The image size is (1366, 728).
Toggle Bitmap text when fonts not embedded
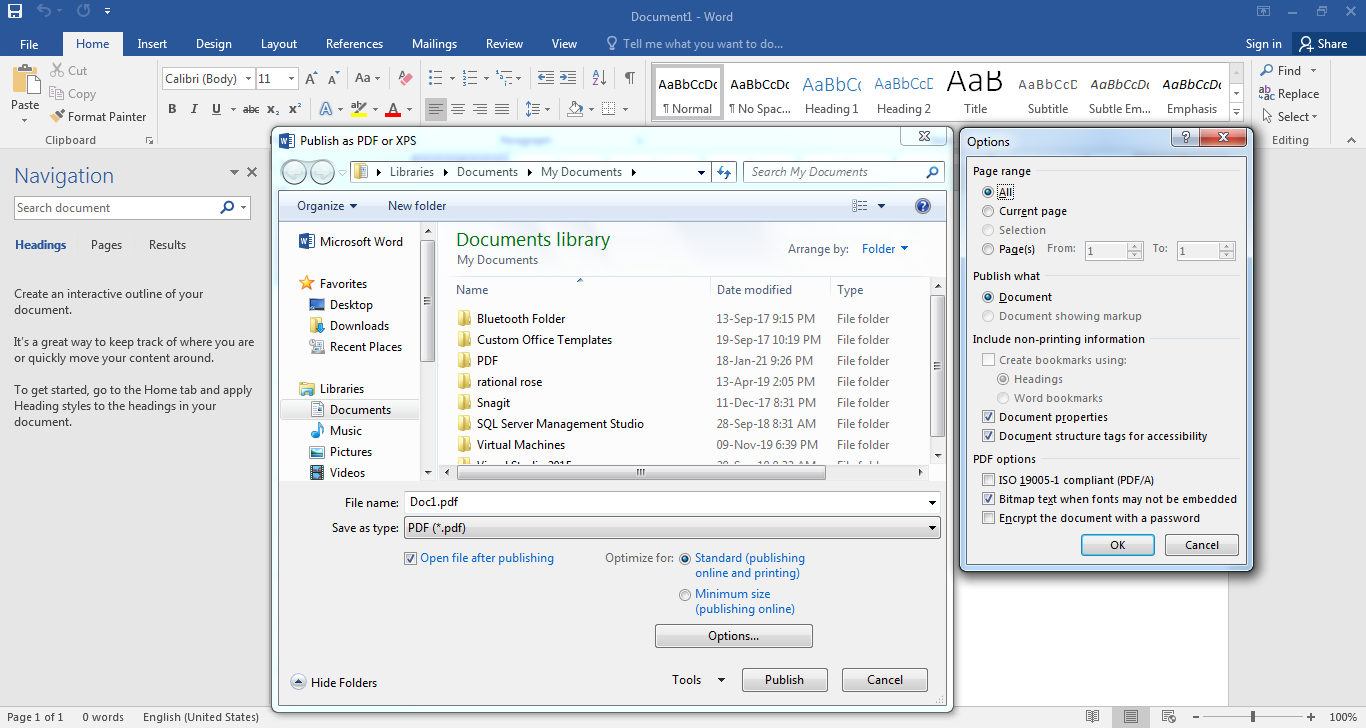point(988,499)
